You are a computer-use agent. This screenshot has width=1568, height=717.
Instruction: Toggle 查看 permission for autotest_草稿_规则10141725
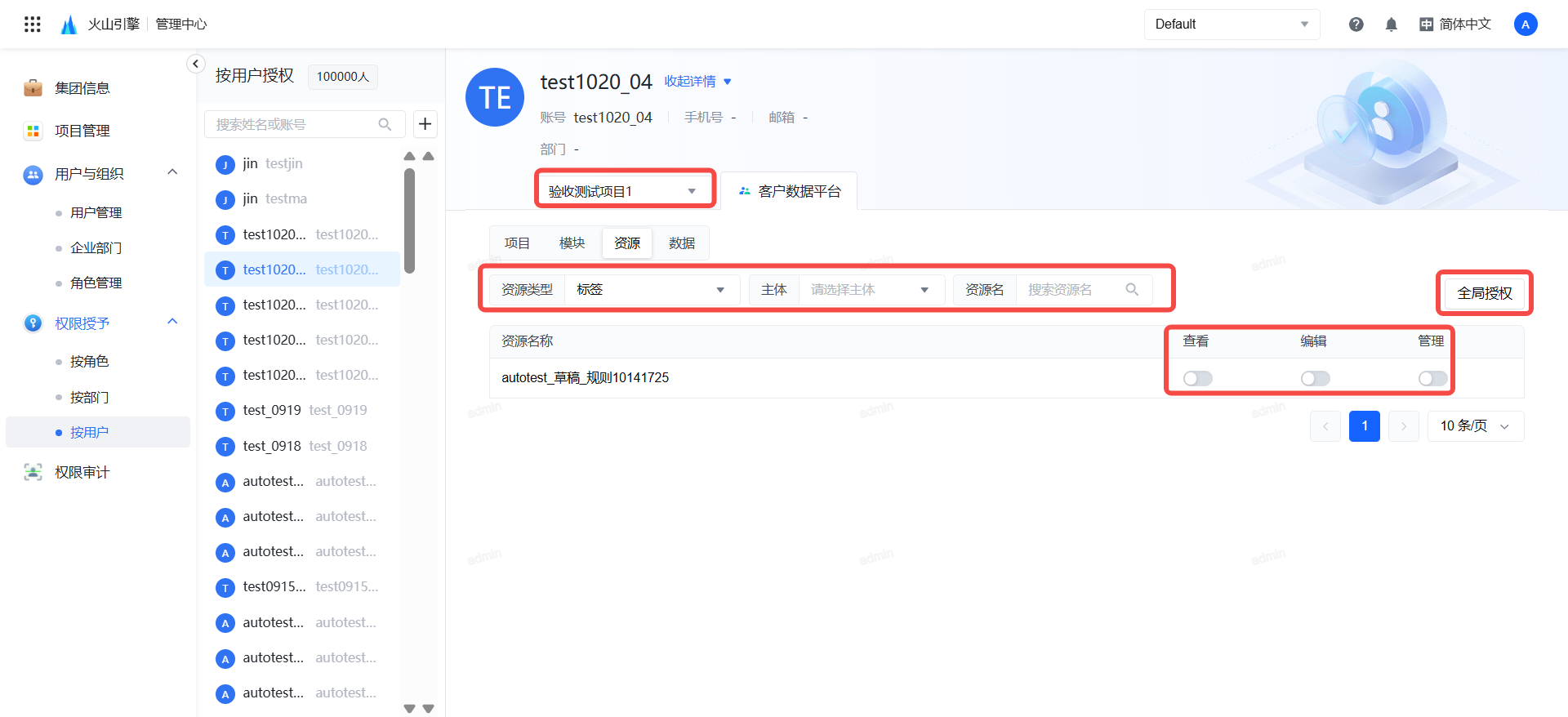coord(1198,378)
